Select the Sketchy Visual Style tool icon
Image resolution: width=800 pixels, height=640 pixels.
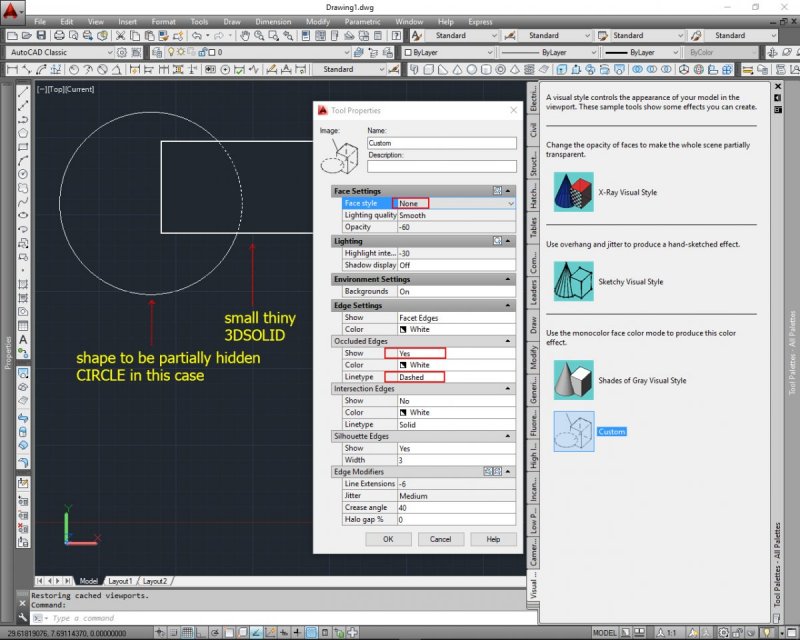click(573, 281)
